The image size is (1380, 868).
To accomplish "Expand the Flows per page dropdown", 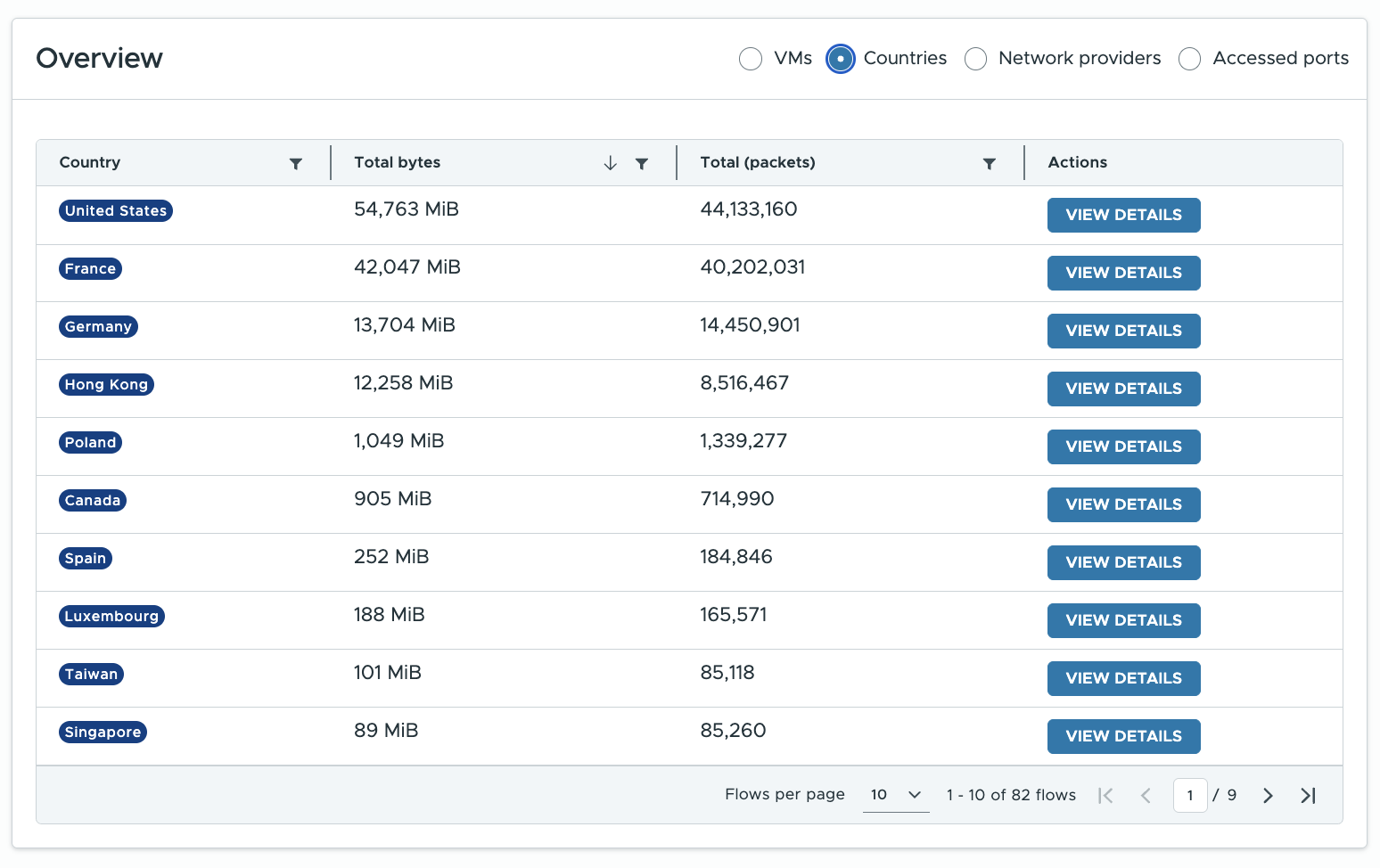I will click(x=895, y=795).
